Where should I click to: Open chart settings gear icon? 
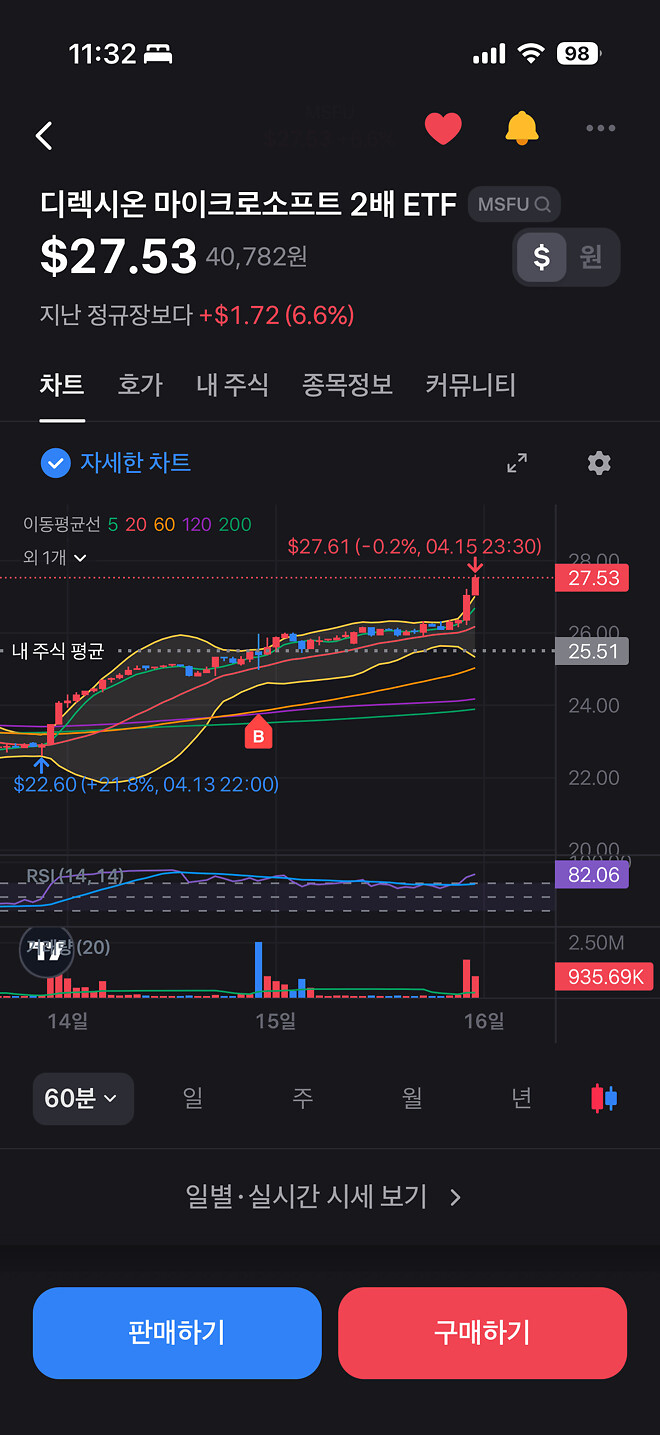pos(599,463)
